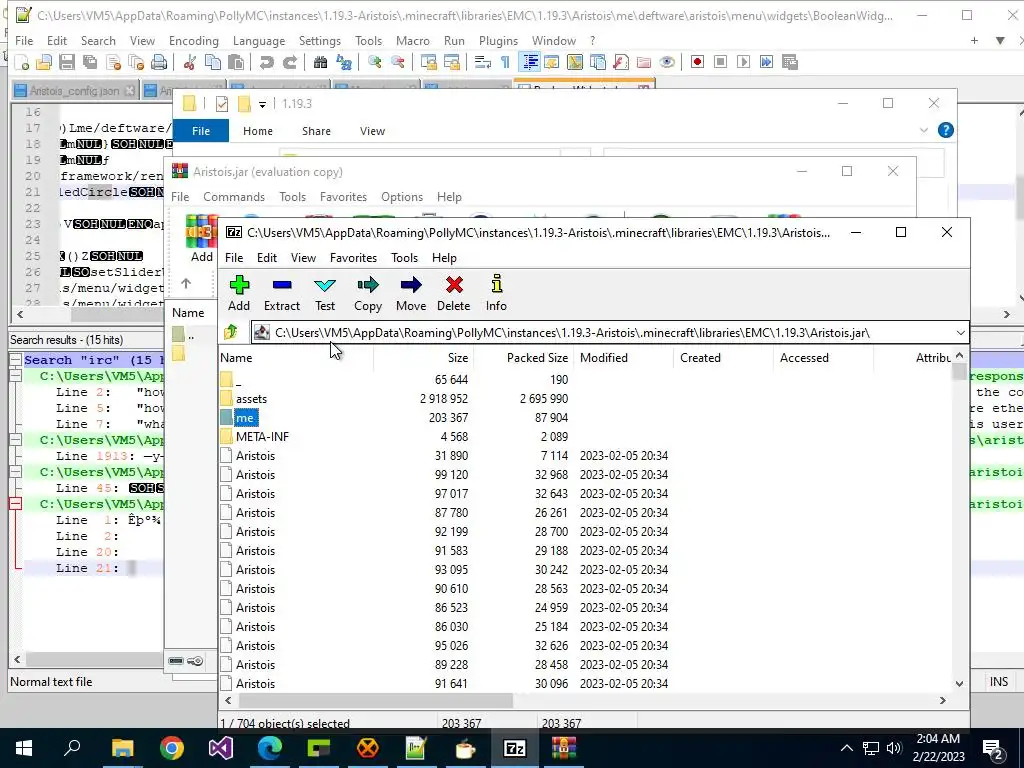
Task: Switch to Explorer Share ribbon tab
Action: coord(316,131)
